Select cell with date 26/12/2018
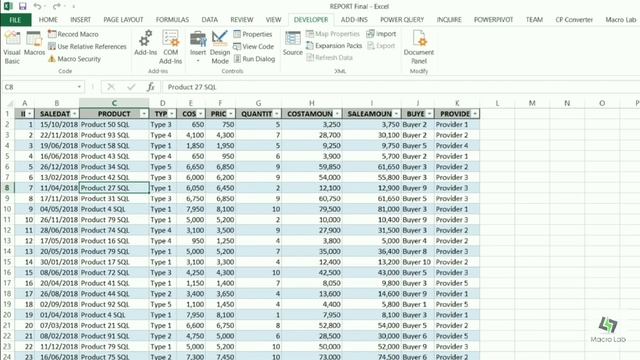This screenshot has width=640, height=360. click(x=57, y=167)
